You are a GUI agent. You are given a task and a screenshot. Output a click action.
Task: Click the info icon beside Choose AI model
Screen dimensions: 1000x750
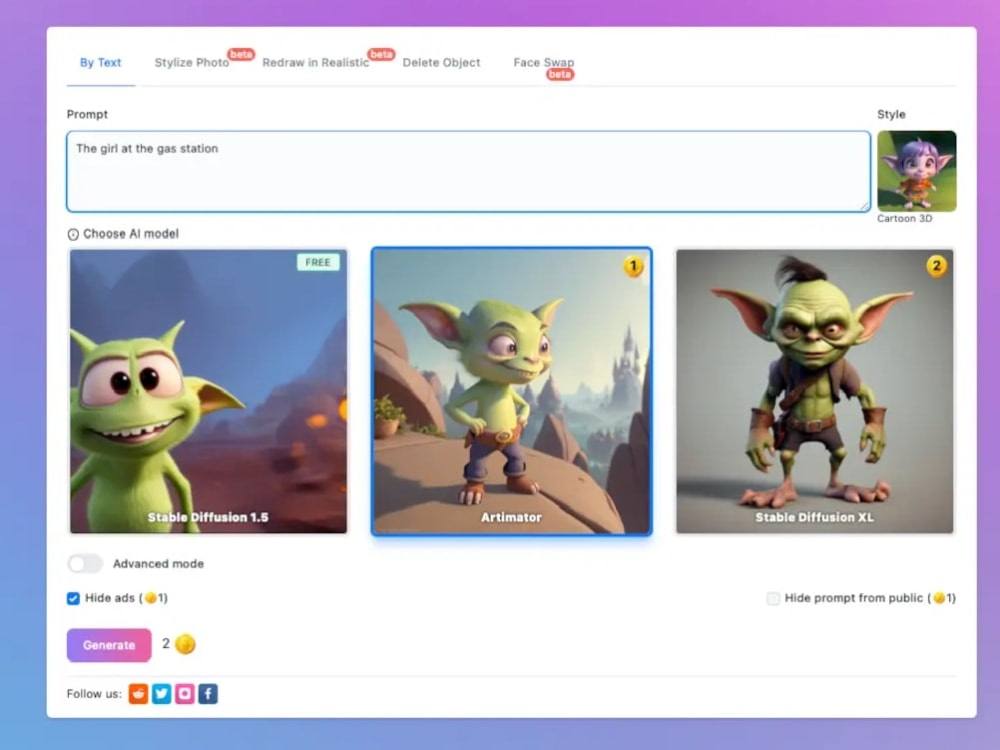click(x=71, y=234)
